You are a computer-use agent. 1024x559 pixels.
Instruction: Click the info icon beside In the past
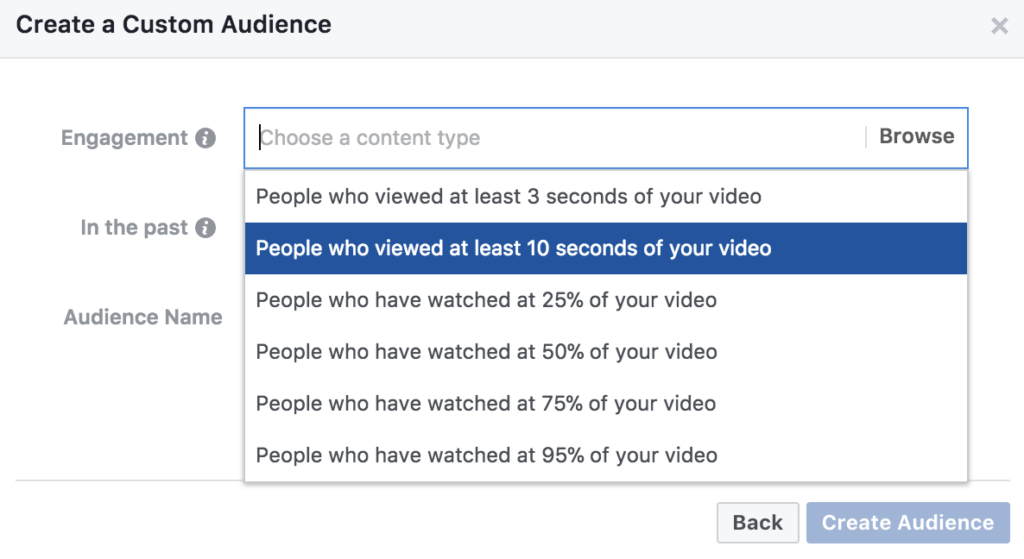206,228
